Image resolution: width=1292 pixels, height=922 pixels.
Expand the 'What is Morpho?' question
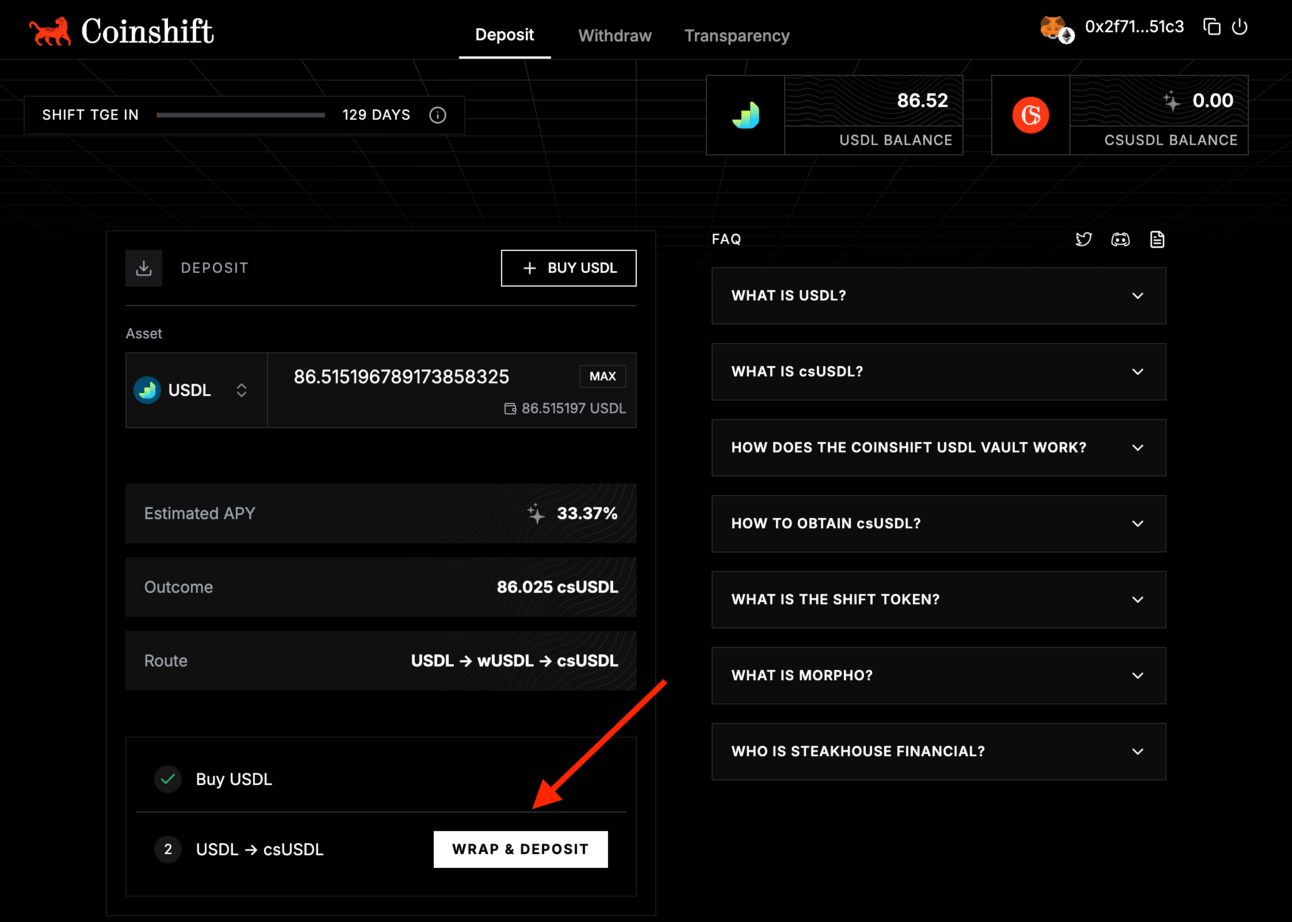coord(939,676)
